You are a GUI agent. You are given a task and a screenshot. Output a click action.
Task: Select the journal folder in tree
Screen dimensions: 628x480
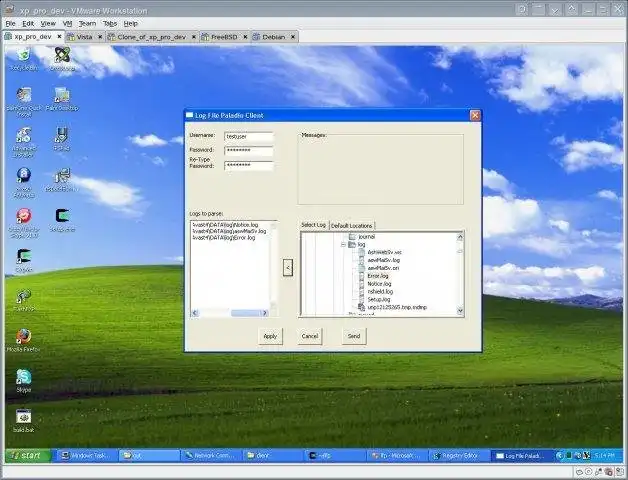point(366,237)
